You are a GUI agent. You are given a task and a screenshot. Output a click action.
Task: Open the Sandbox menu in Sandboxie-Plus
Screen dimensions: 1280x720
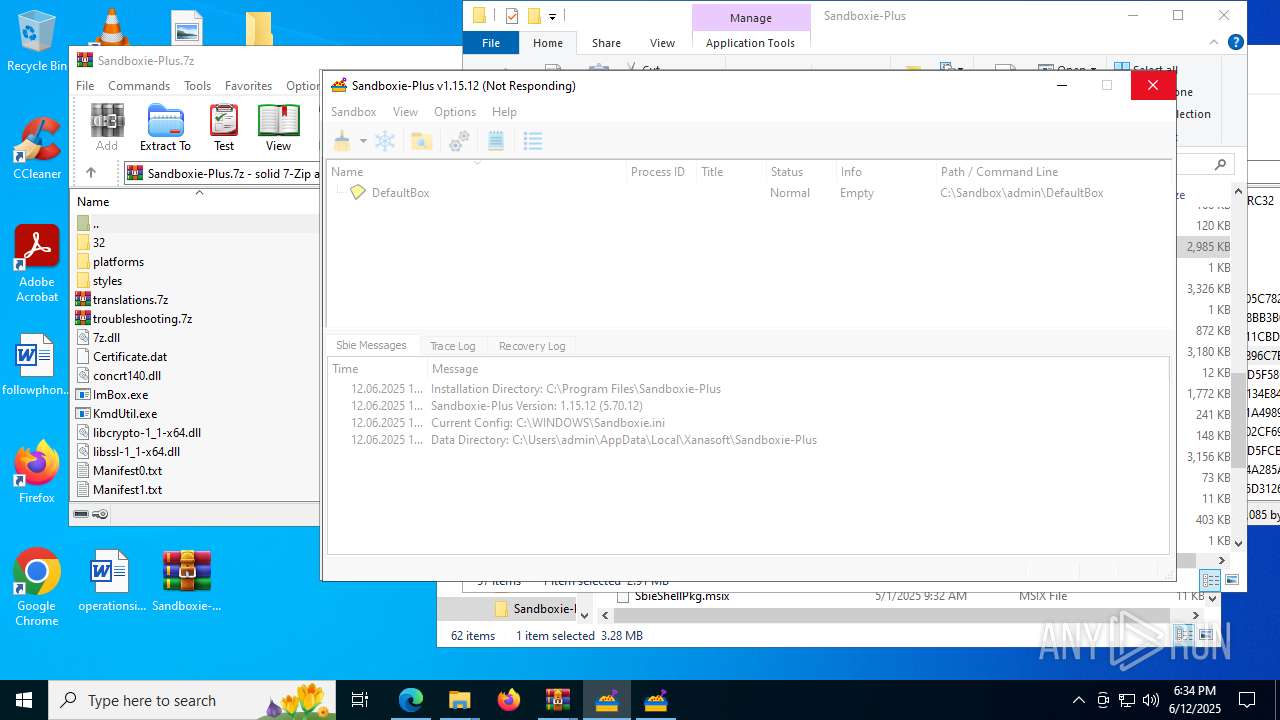(353, 112)
